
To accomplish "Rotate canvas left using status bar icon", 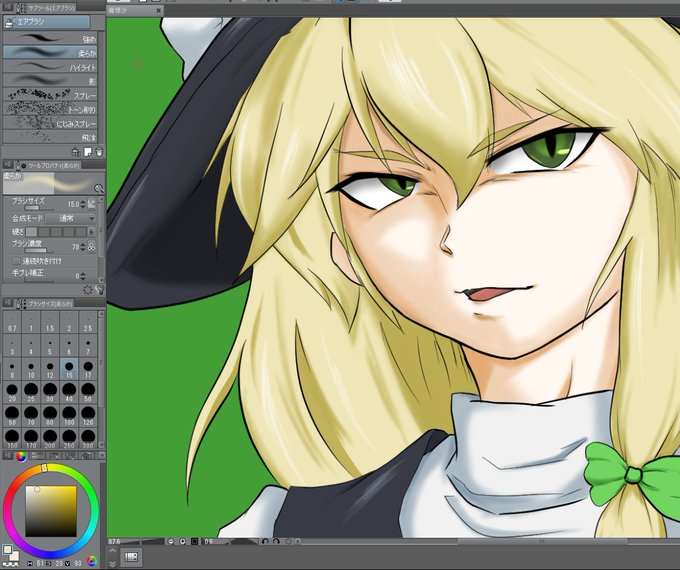I will [265, 541].
